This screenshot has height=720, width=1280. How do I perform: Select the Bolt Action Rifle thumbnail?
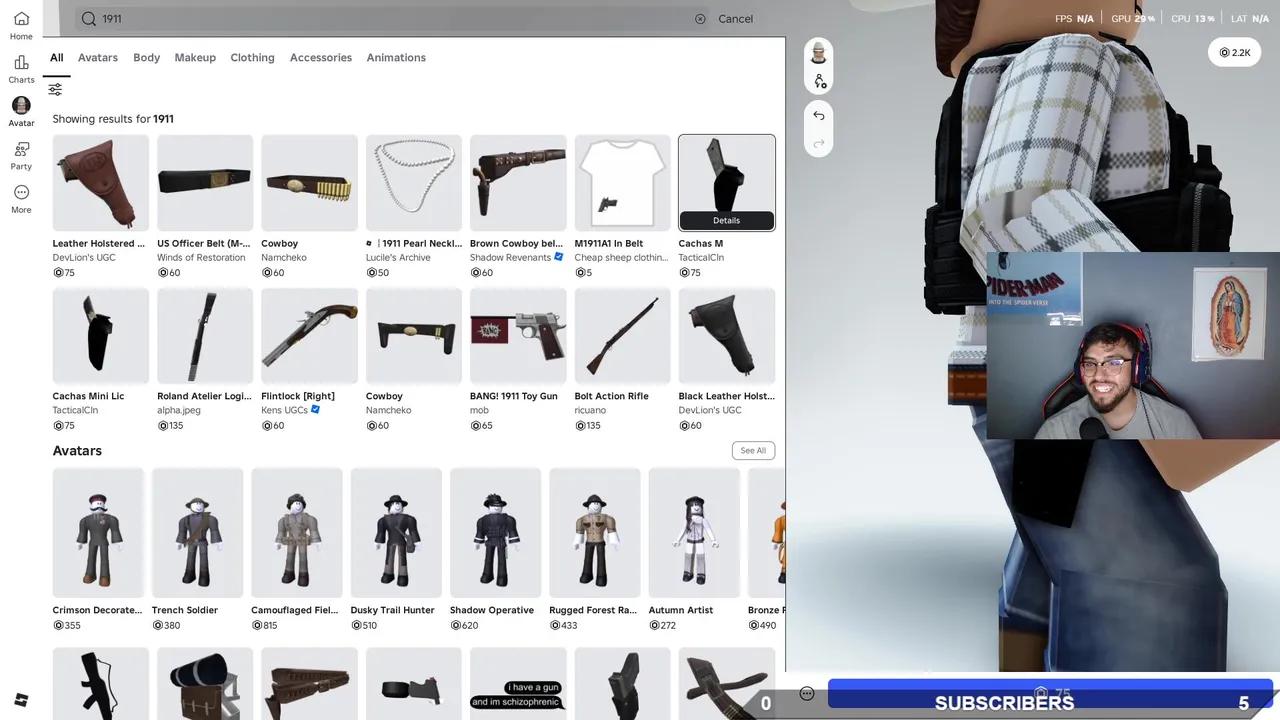click(x=623, y=336)
